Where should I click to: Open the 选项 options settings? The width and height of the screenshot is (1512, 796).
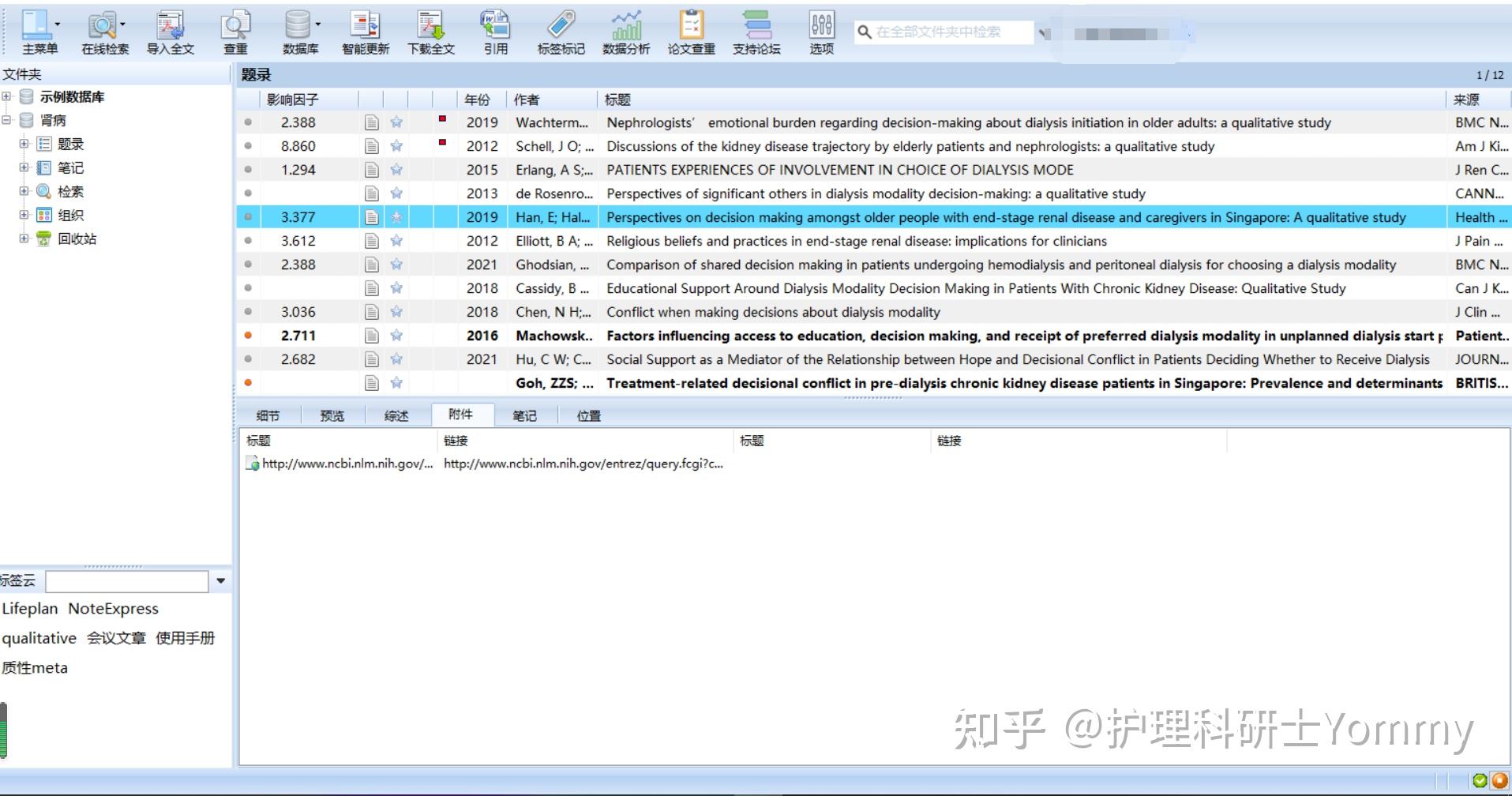(820, 30)
